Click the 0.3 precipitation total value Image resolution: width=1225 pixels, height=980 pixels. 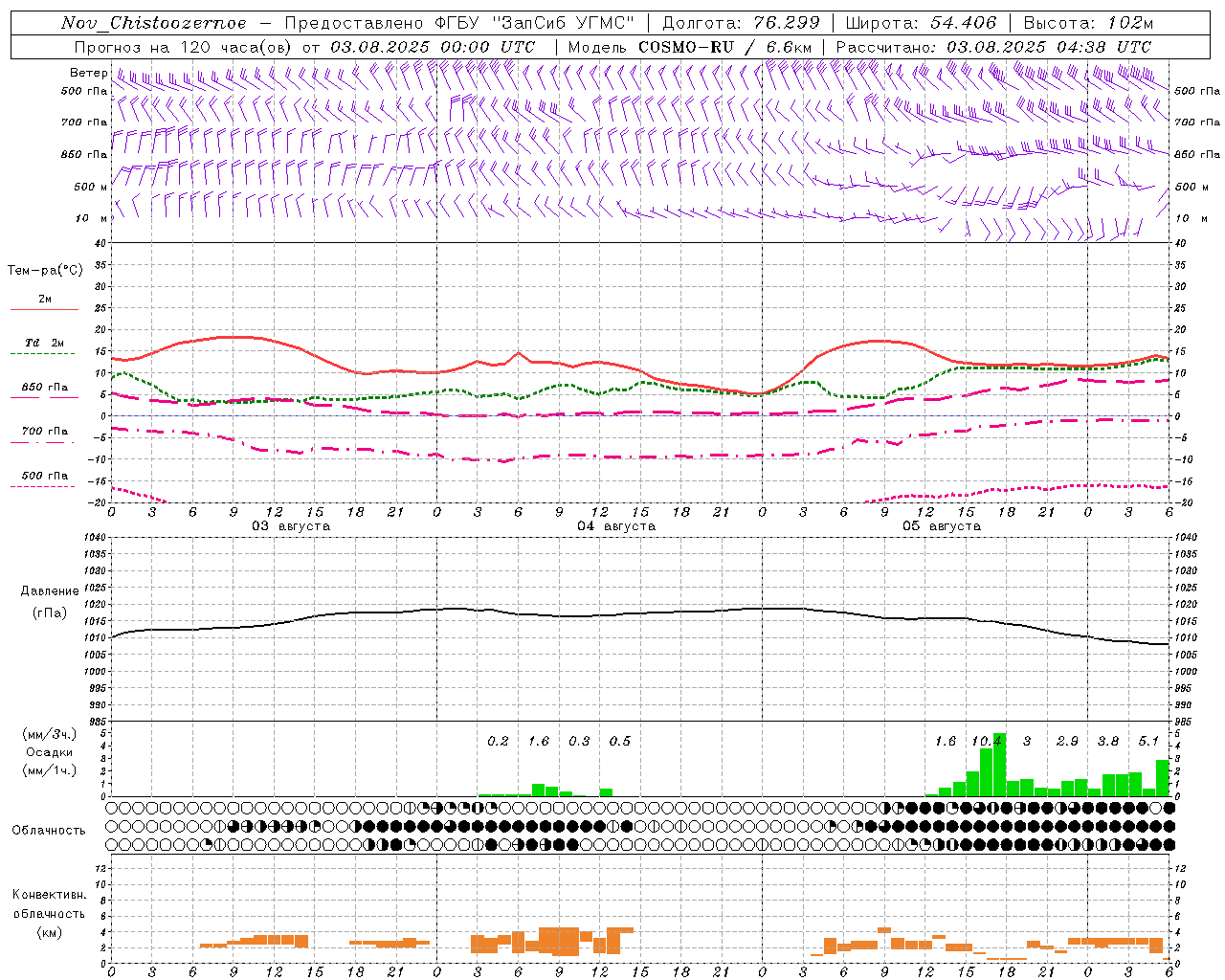579,742
